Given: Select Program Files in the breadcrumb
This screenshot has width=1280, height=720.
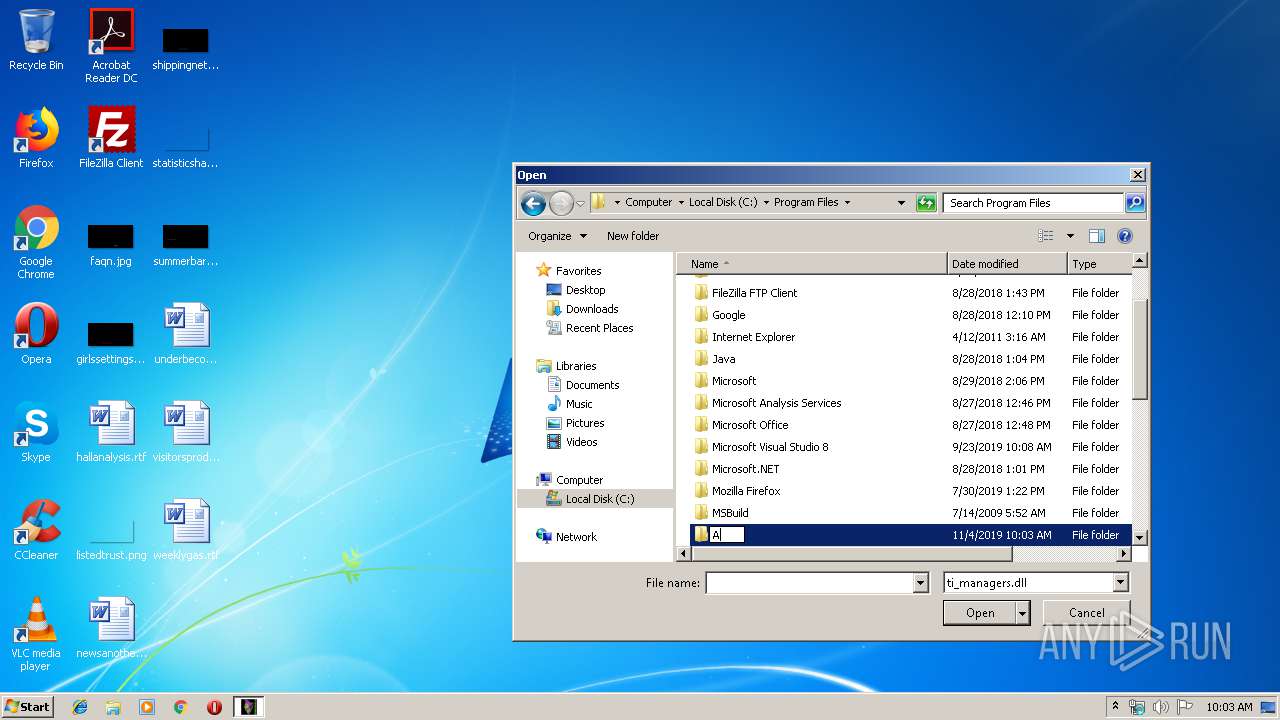Looking at the screenshot, I should (806, 202).
